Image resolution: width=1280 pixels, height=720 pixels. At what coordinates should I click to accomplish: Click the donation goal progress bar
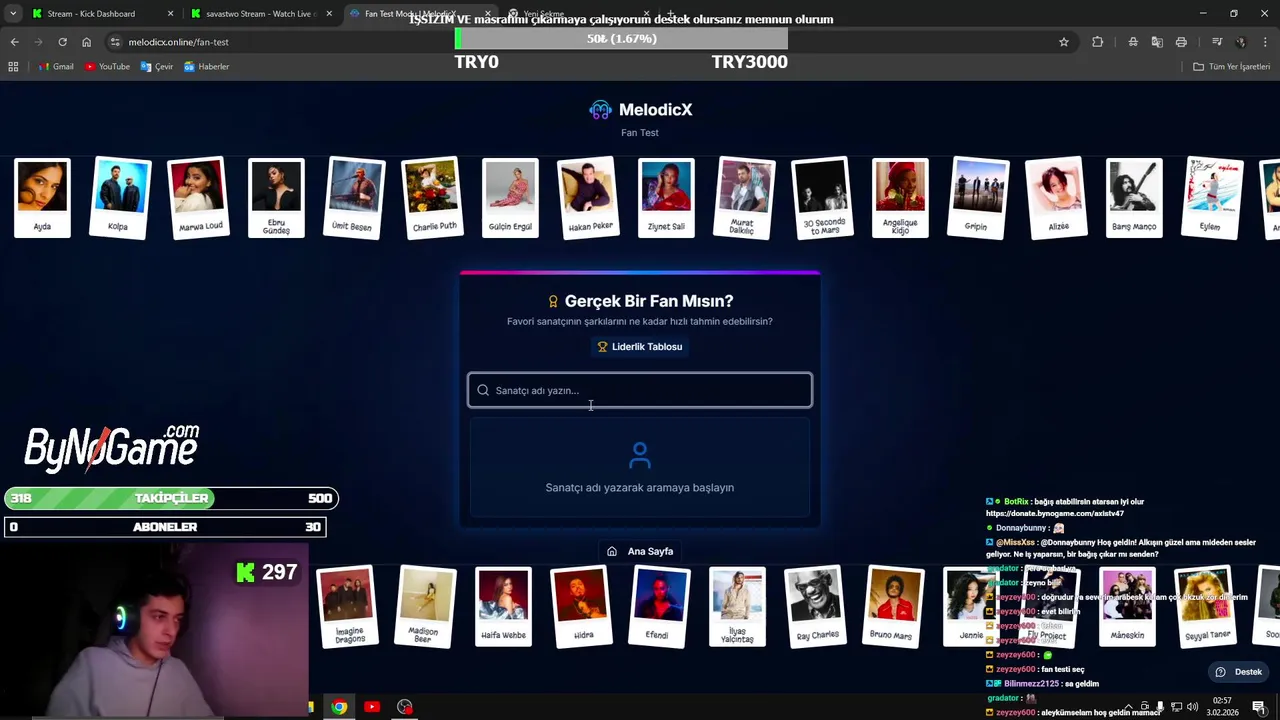coord(621,39)
